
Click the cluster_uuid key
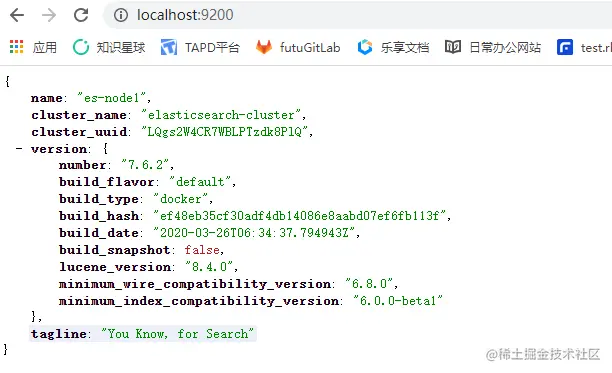[x=79, y=132]
